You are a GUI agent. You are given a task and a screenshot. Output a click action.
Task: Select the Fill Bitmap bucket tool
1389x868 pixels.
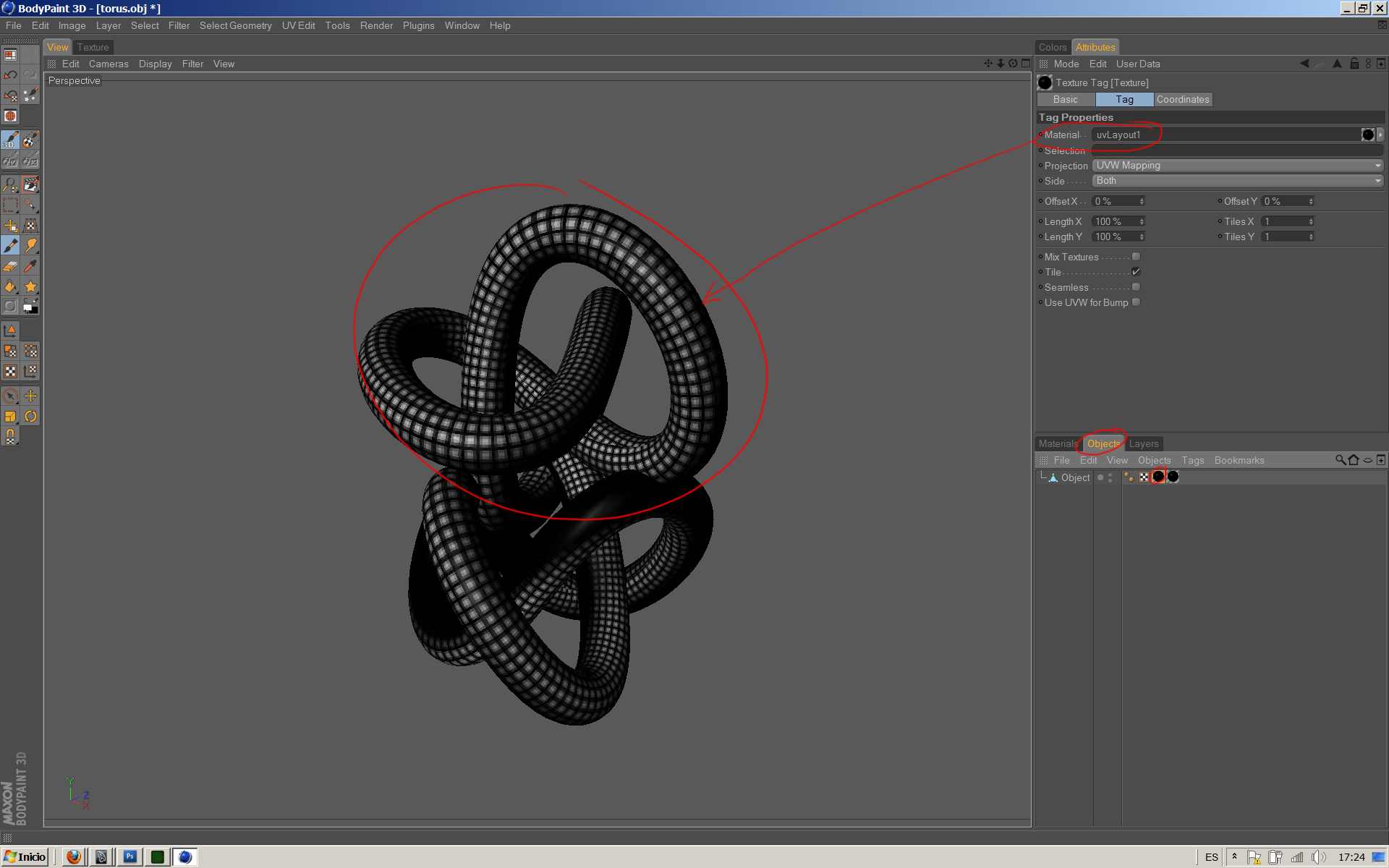click(10, 286)
